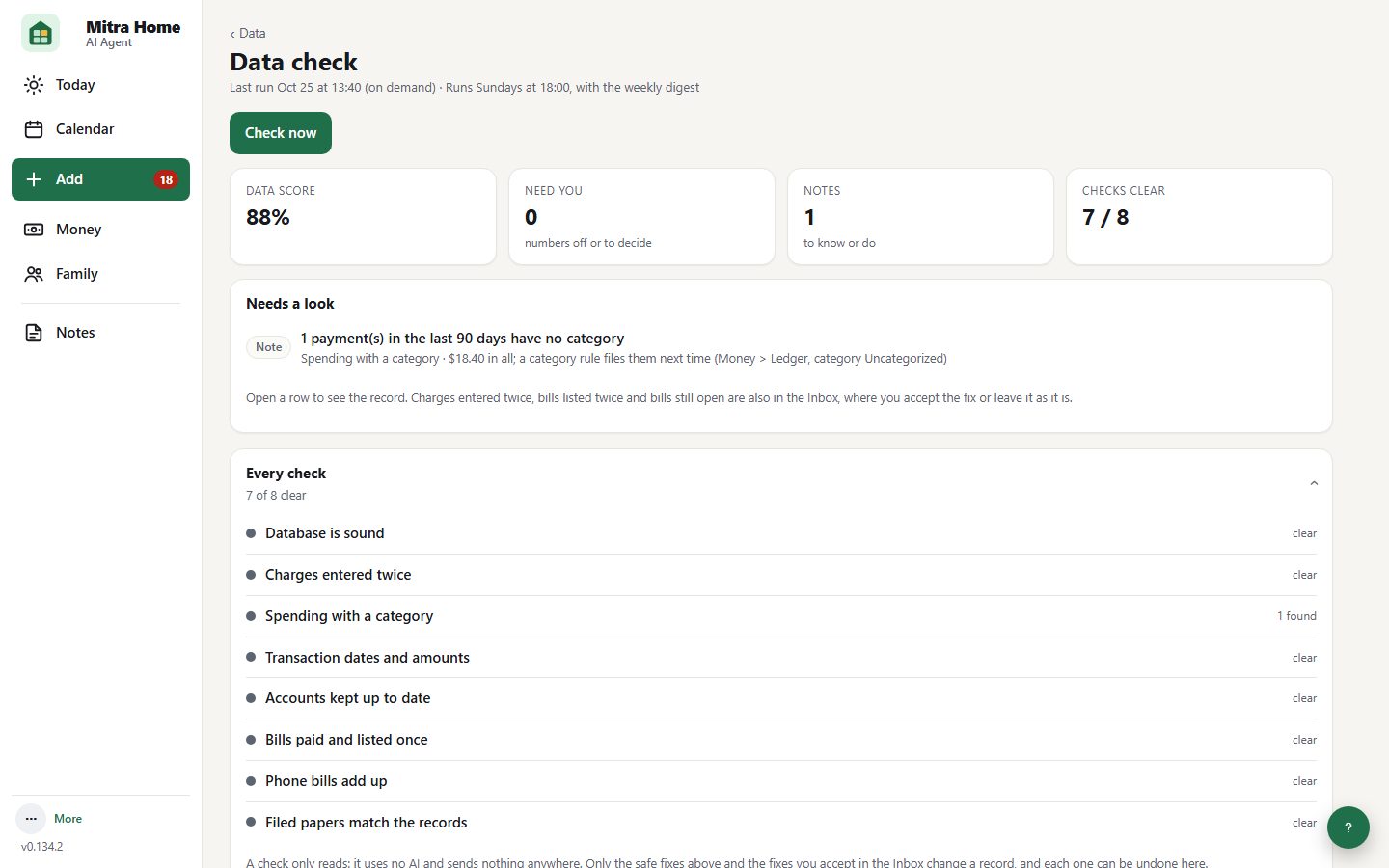Go back to Data via breadcrumb
Image resolution: width=1389 pixels, height=868 pixels.
coord(248,33)
